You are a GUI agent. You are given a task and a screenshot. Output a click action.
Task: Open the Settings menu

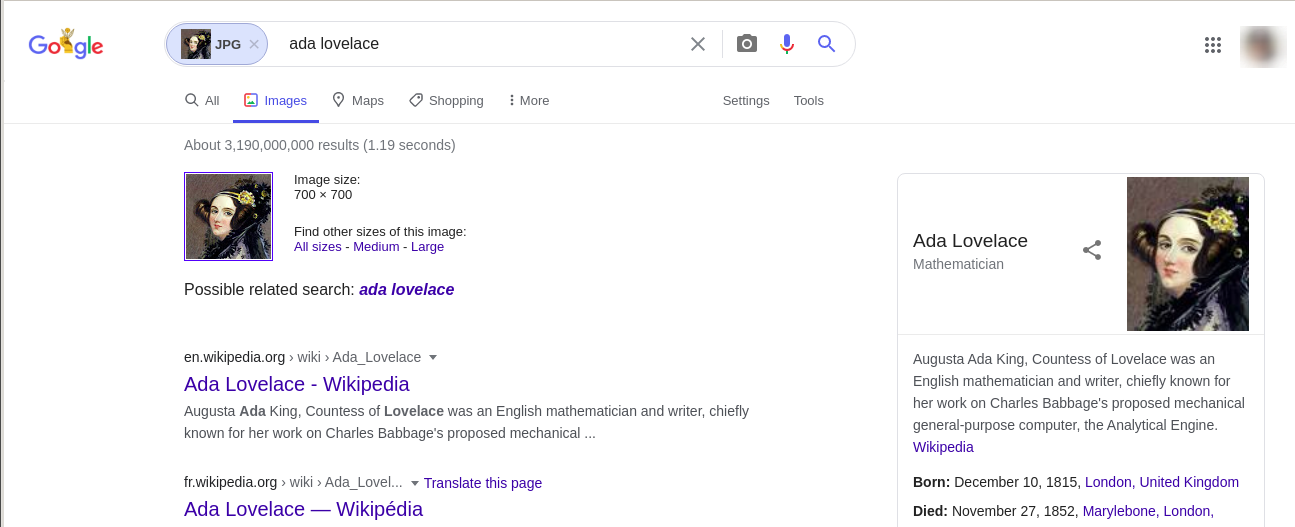tap(746, 101)
